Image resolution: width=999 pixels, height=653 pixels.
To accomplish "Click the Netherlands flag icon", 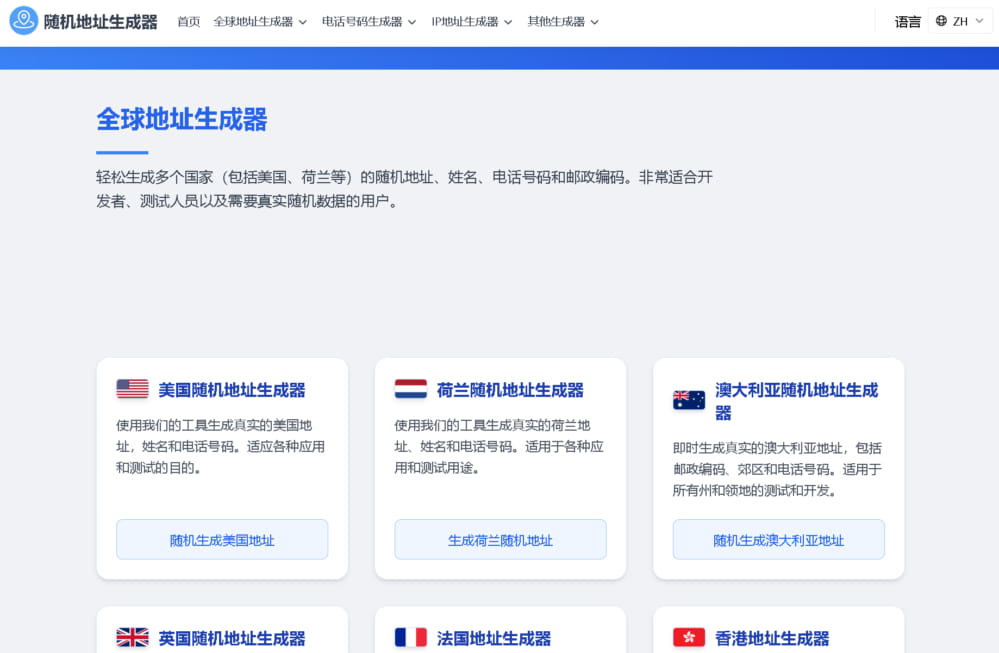I will [410, 389].
